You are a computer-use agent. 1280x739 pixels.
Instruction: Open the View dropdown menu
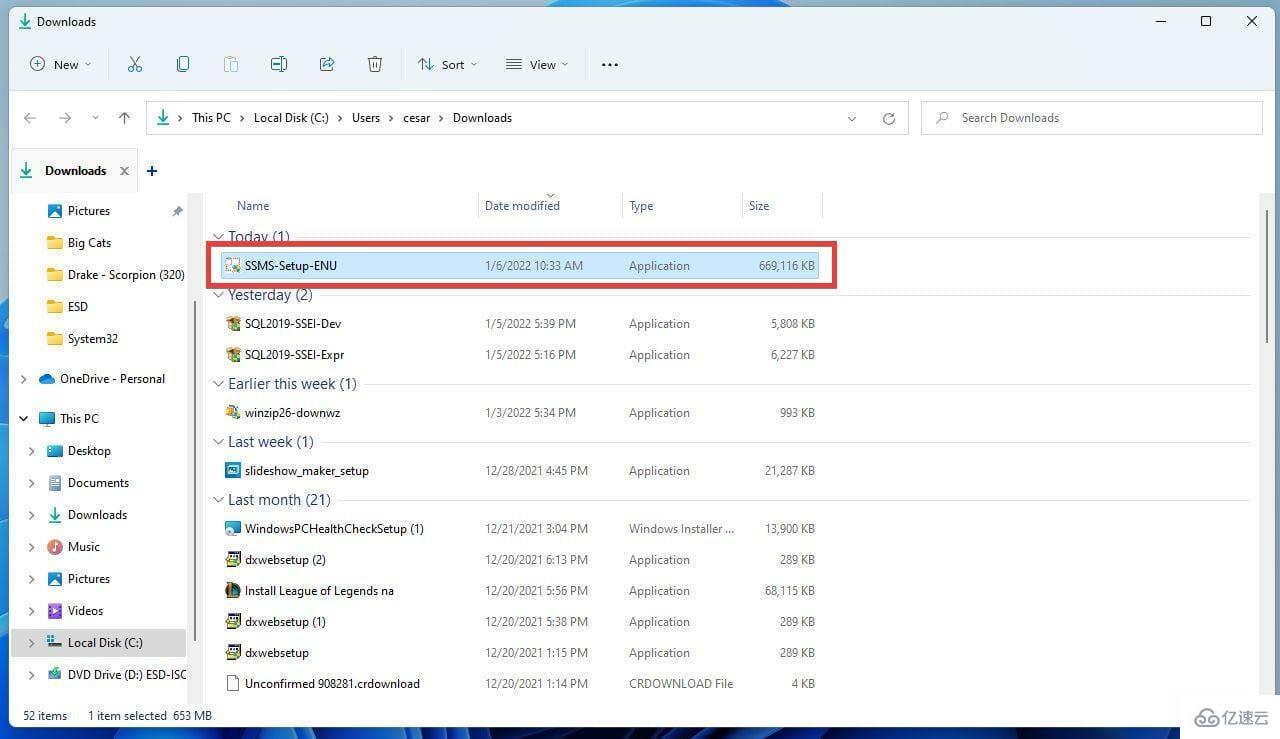pos(537,64)
